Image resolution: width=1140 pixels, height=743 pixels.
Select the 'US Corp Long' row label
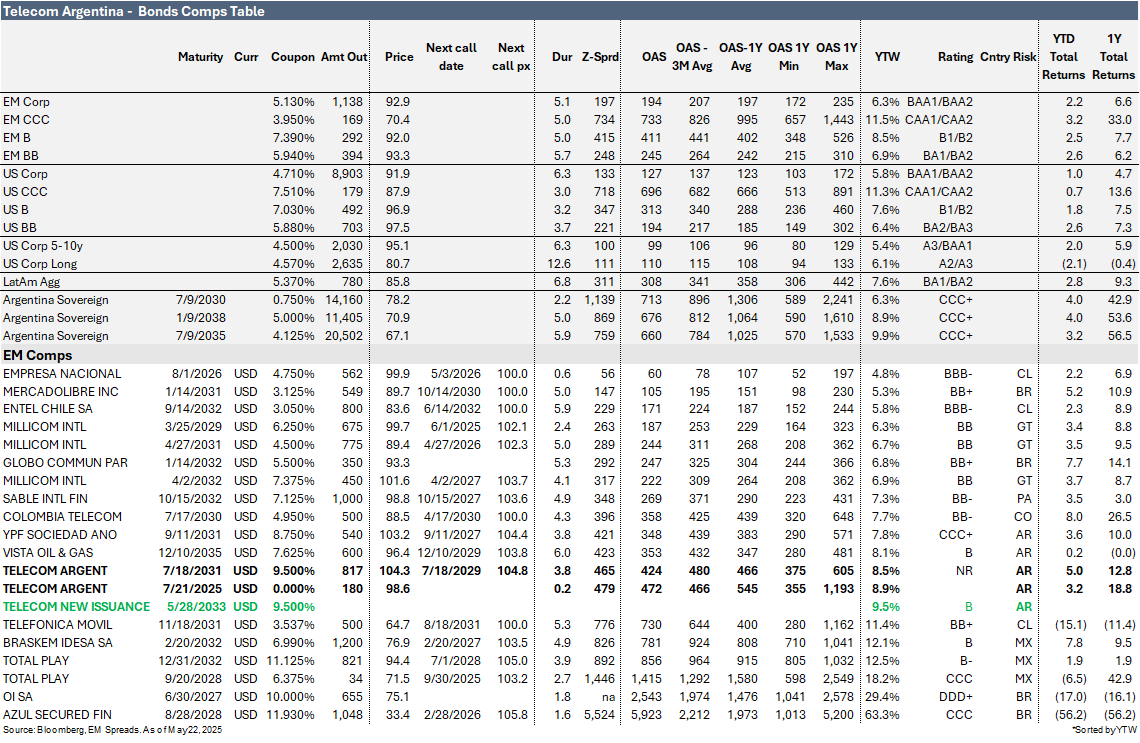pyautogui.click(x=39, y=264)
